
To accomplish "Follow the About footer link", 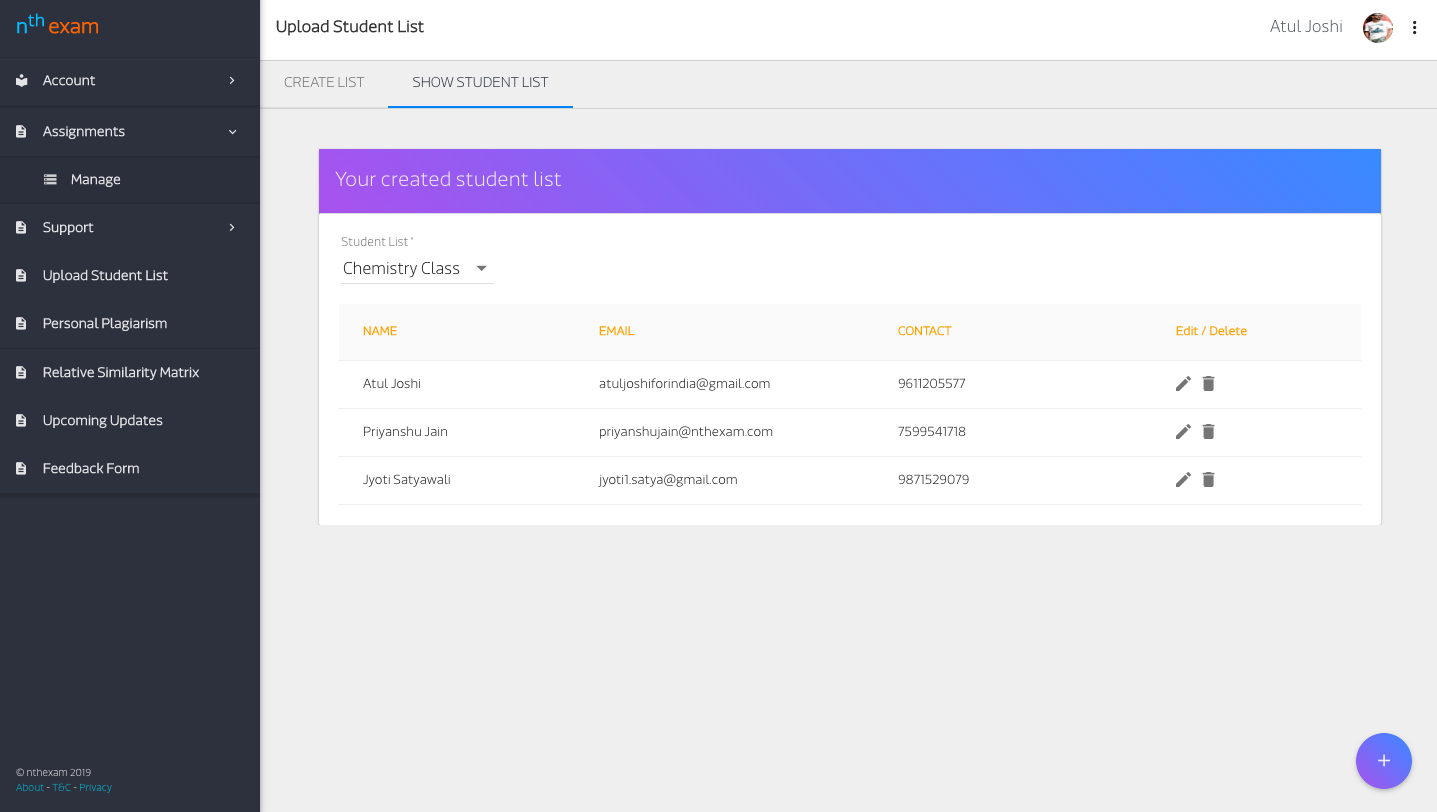I will coord(30,788).
